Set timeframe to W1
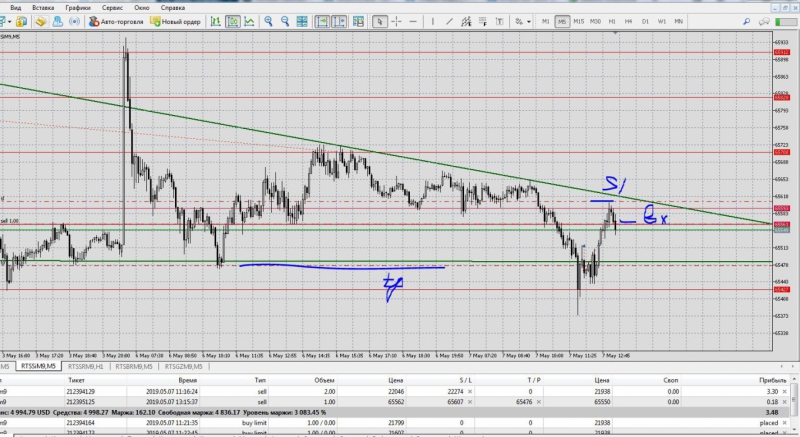The image size is (800, 437). [662, 21]
